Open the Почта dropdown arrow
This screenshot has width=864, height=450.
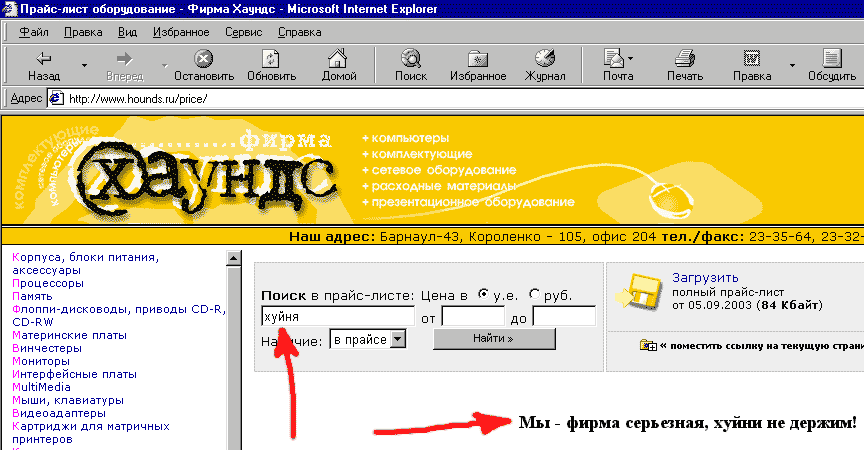pos(630,58)
